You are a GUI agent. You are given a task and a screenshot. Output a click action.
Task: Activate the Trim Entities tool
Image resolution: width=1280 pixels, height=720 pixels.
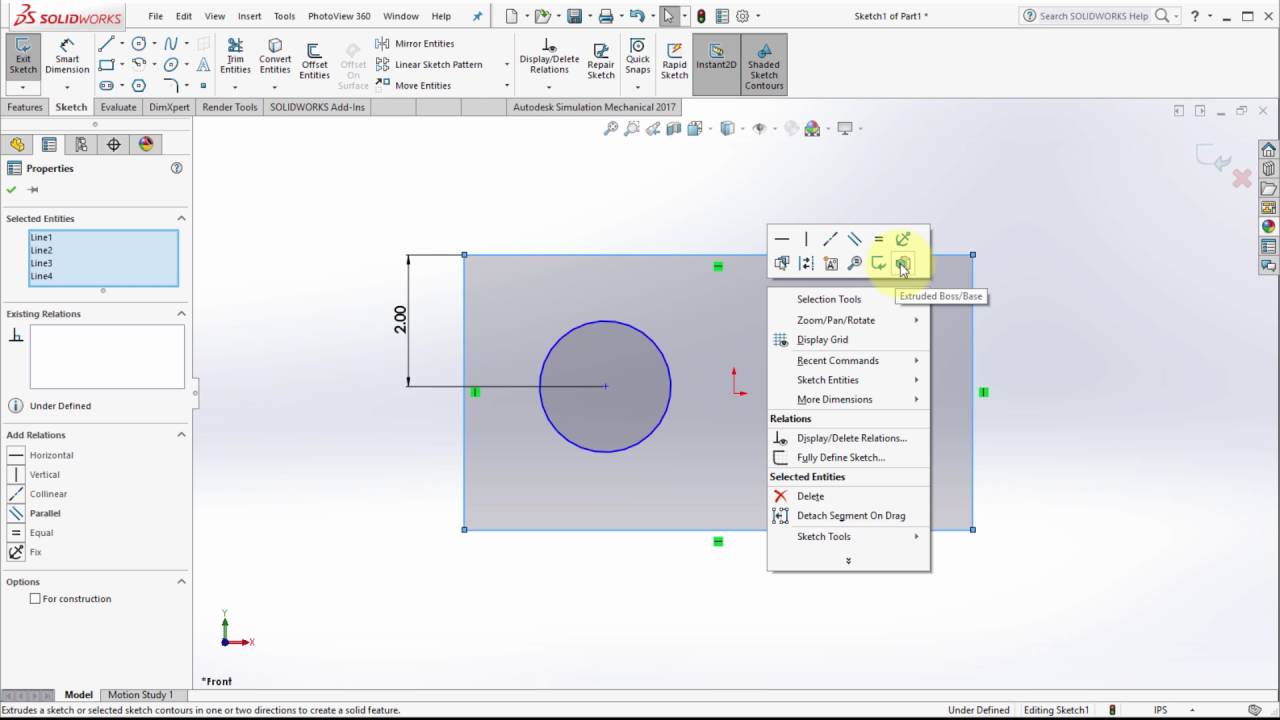[x=235, y=57]
